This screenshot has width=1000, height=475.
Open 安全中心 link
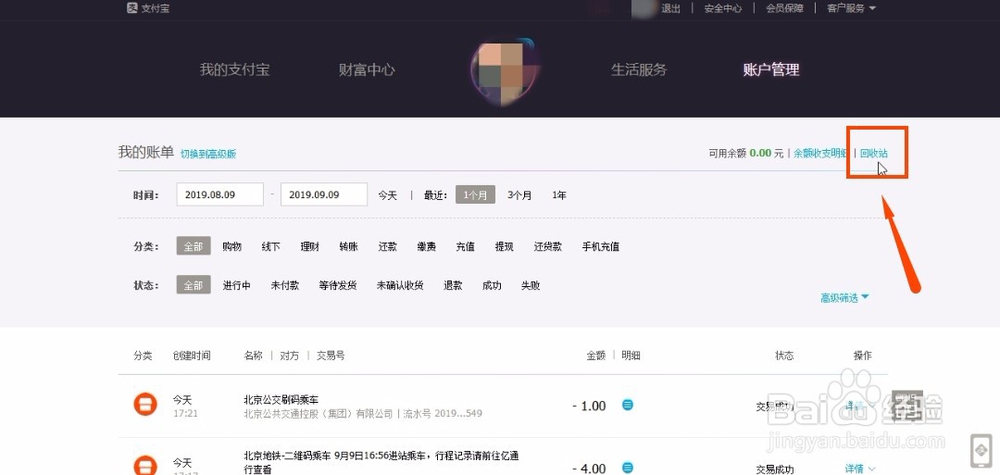723,8
